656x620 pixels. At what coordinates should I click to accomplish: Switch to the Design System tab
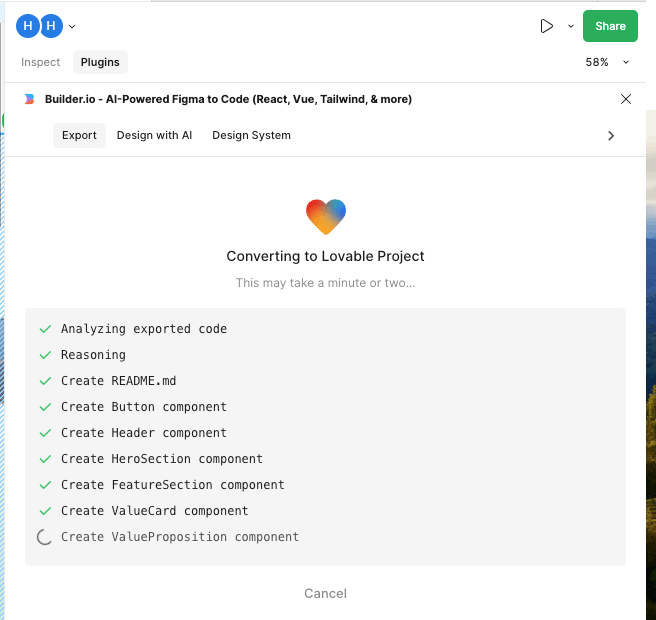251,135
